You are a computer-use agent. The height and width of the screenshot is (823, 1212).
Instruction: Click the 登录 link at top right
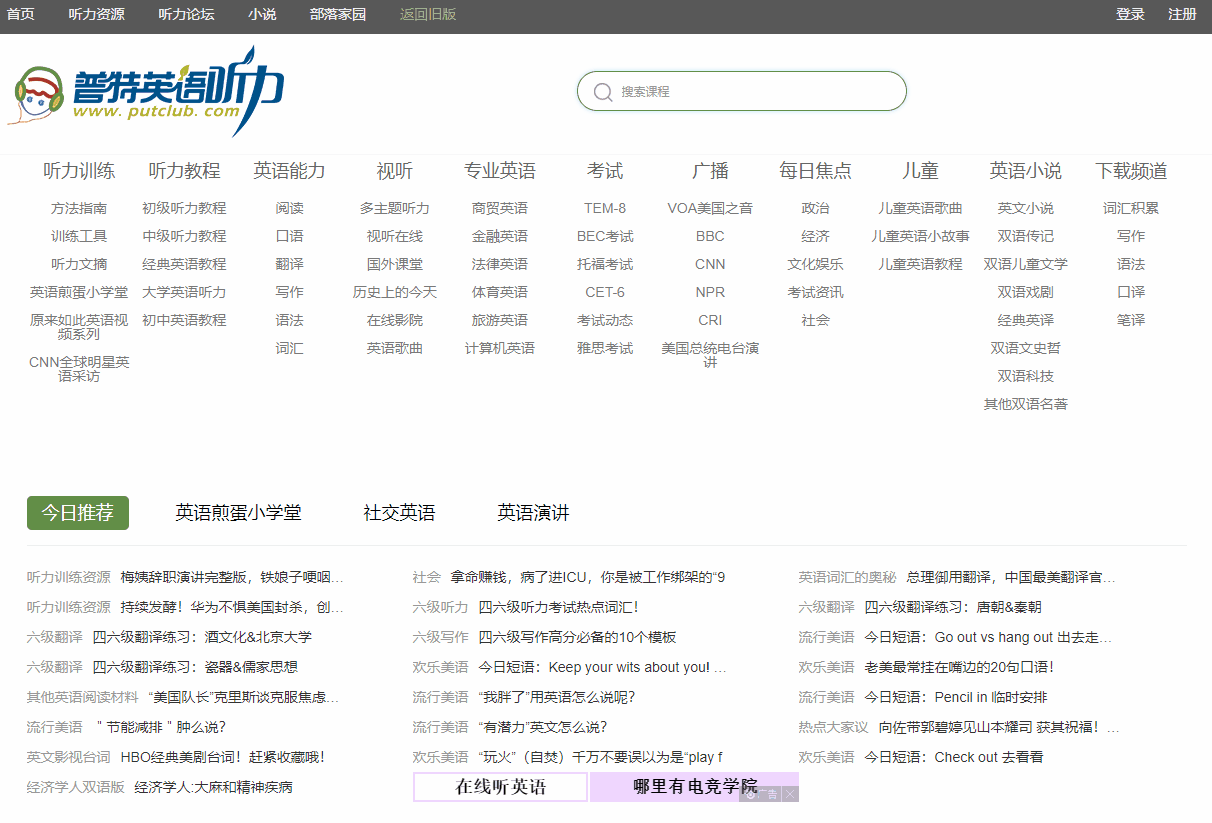click(1130, 14)
